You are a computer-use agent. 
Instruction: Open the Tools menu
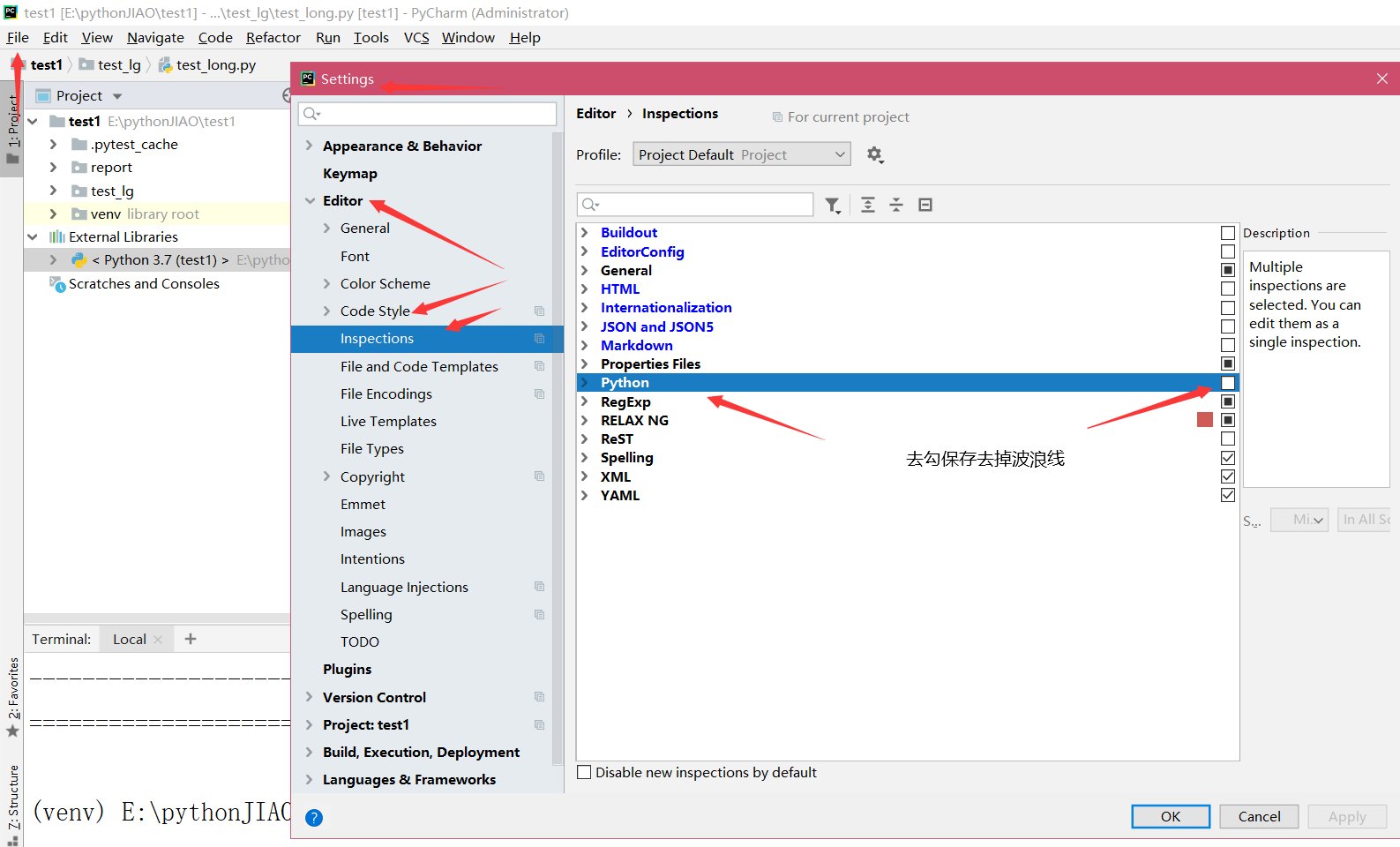click(x=371, y=38)
